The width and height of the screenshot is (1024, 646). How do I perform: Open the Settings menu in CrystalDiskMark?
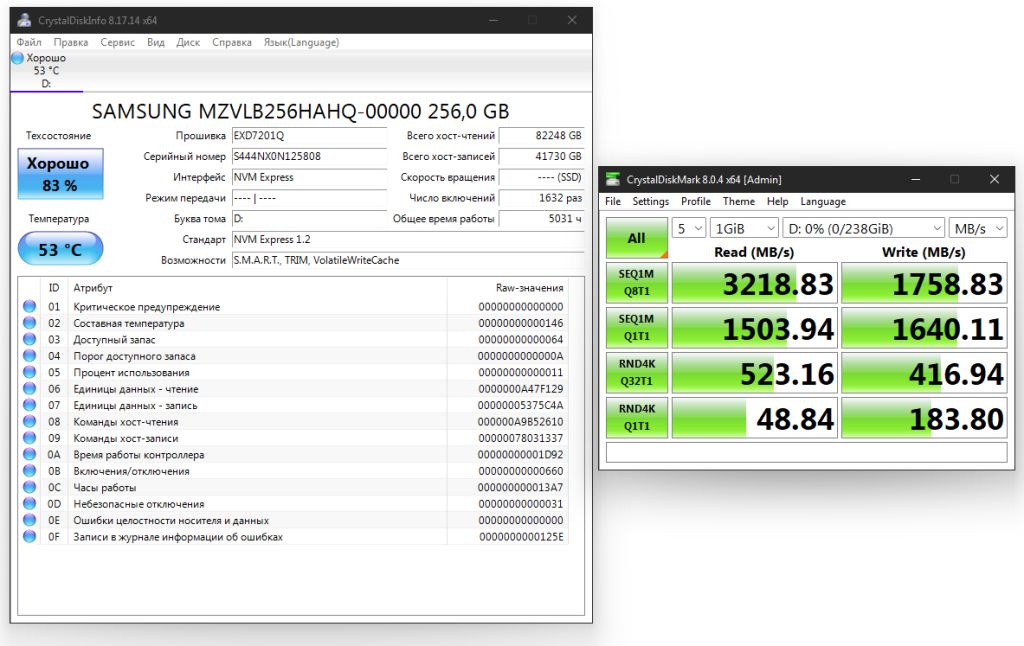tap(650, 201)
